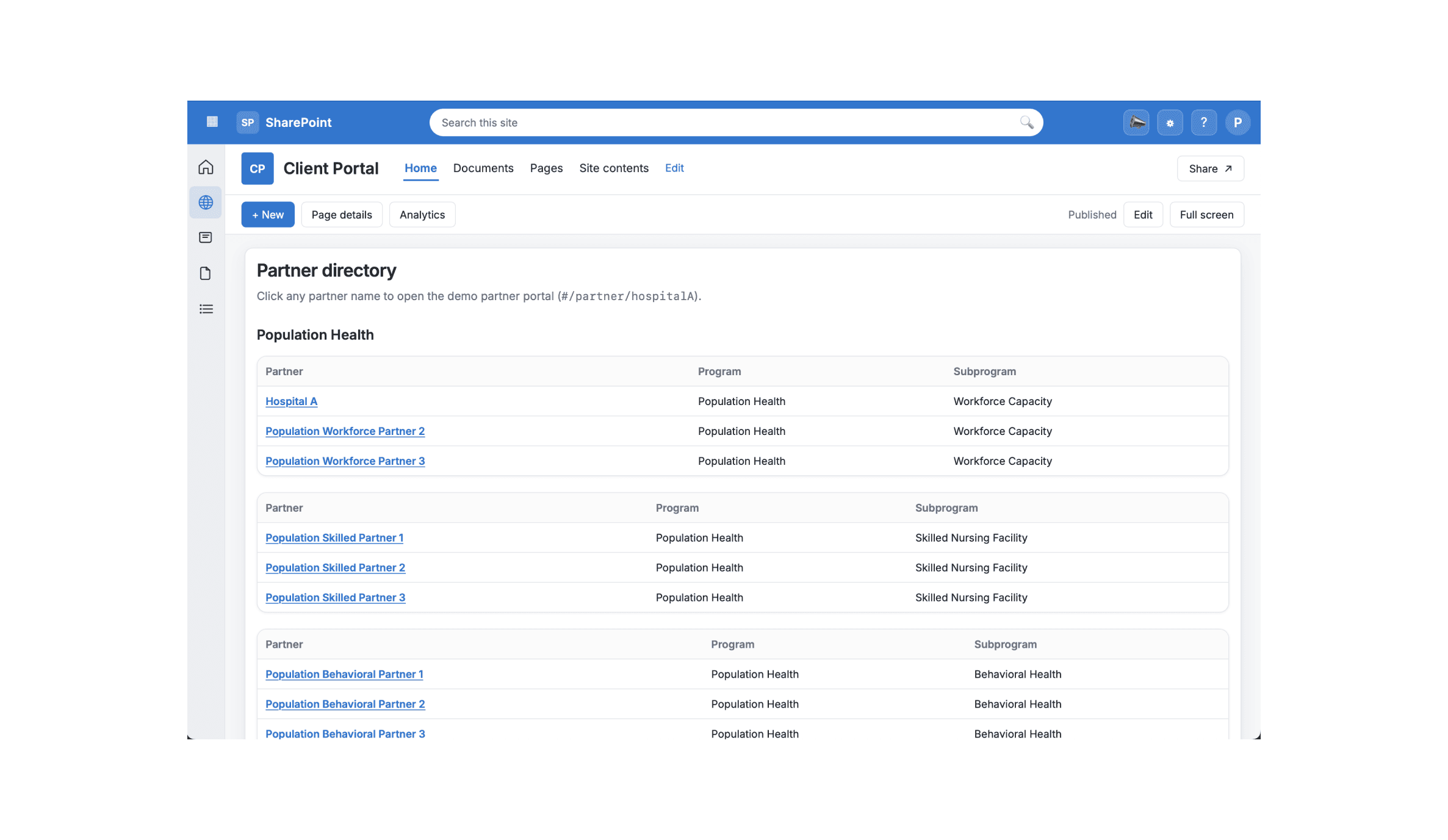Click the SharePoint brand name text
This screenshot has height=840, width=1448.
pos(298,123)
